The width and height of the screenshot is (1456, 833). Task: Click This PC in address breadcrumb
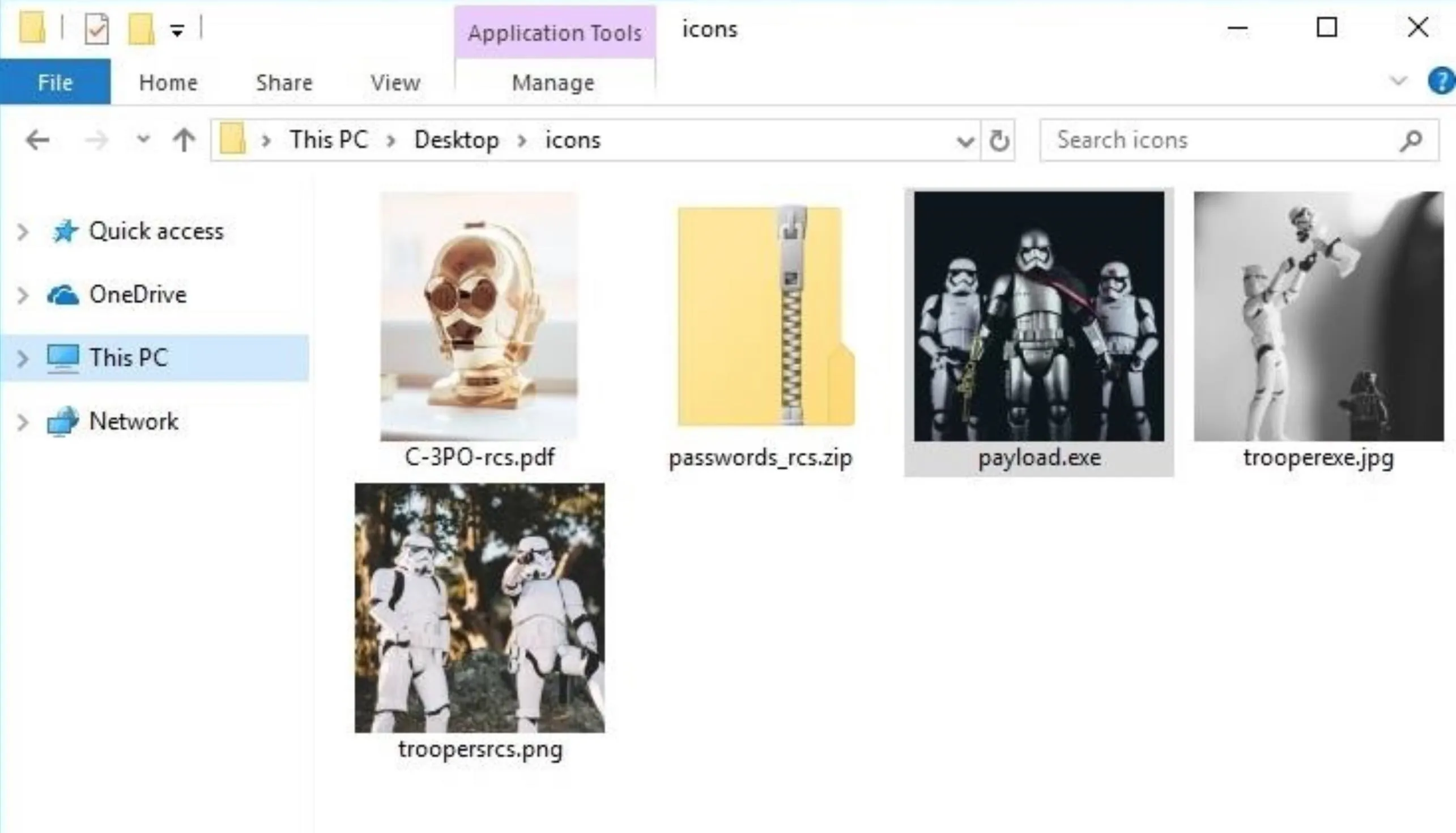329,139
